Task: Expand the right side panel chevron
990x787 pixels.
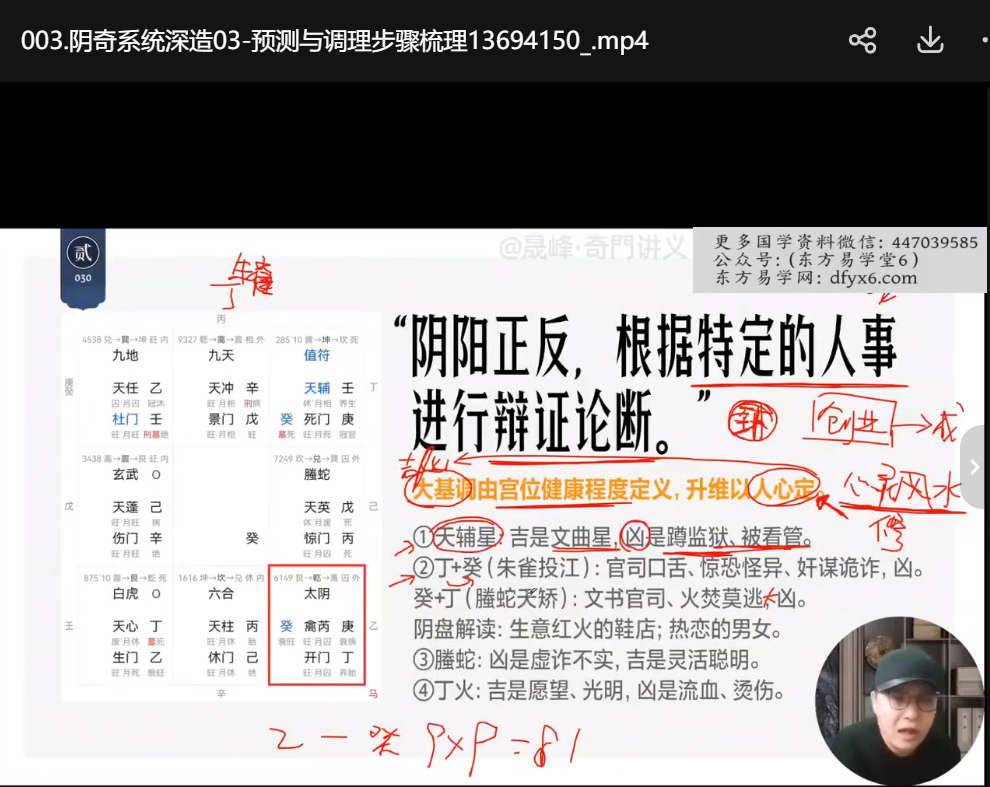Action: tap(974, 467)
